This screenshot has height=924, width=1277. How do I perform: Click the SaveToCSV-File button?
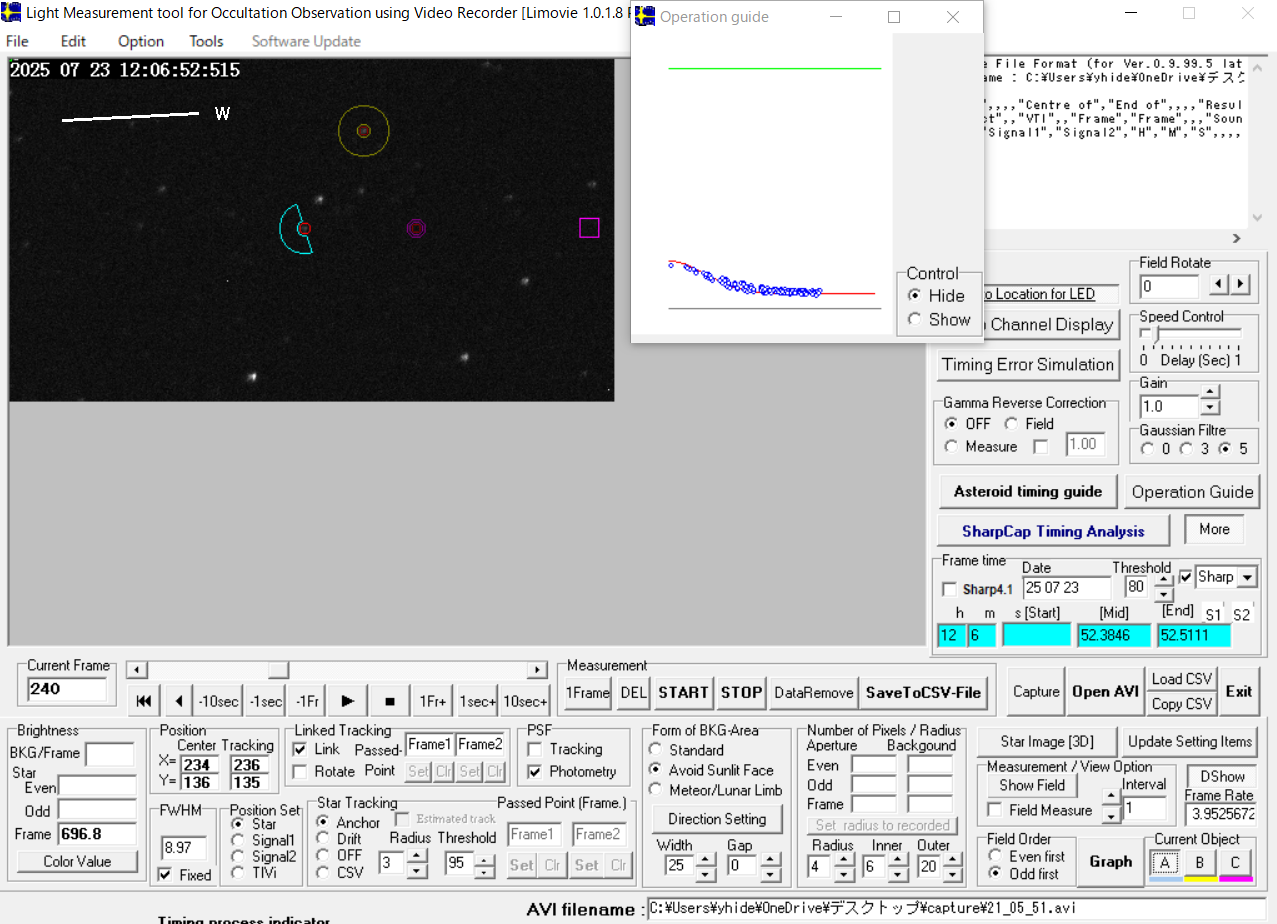click(924, 692)
